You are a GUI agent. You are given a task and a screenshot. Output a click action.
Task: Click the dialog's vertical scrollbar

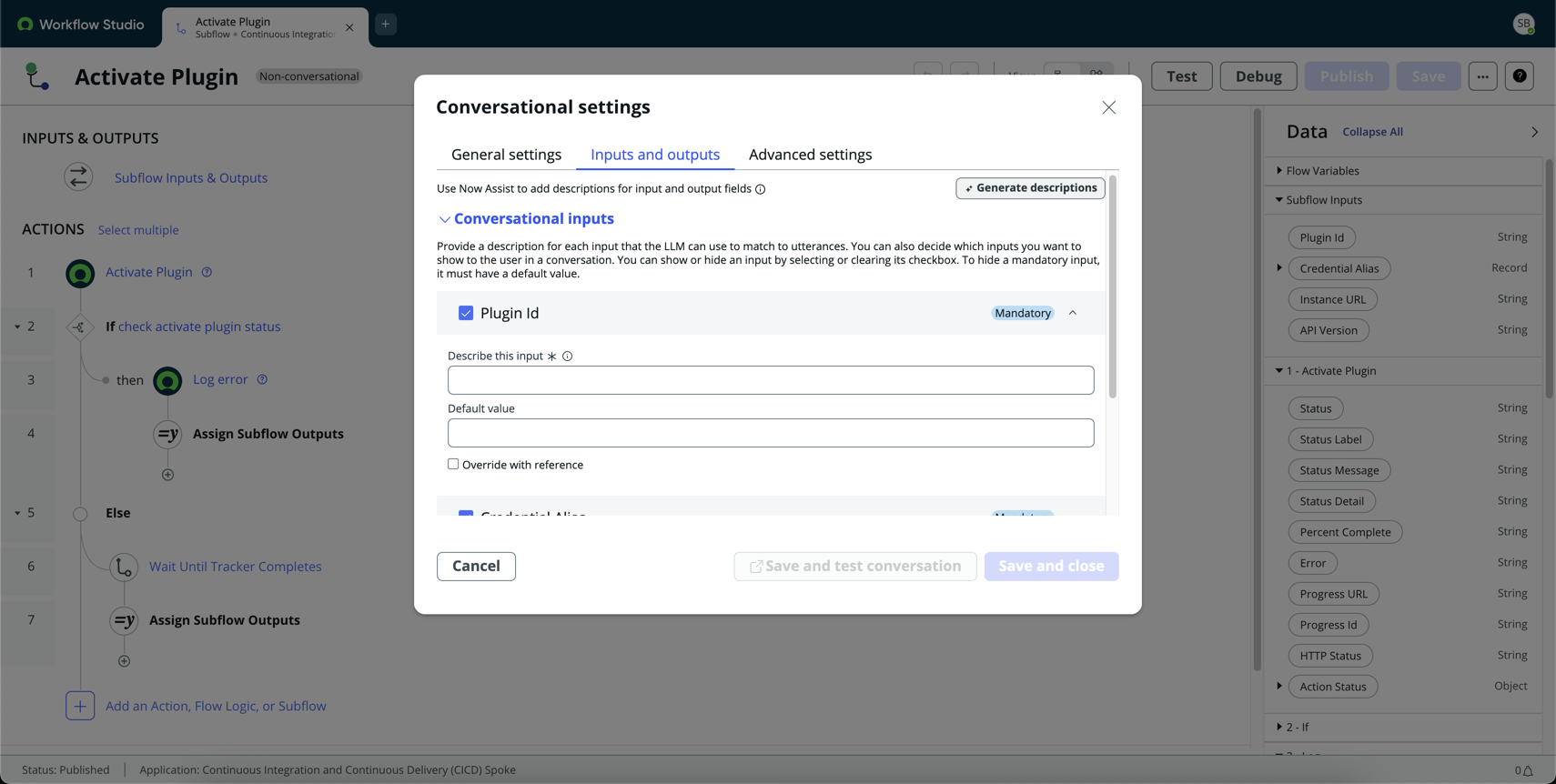coord(1112,287)
